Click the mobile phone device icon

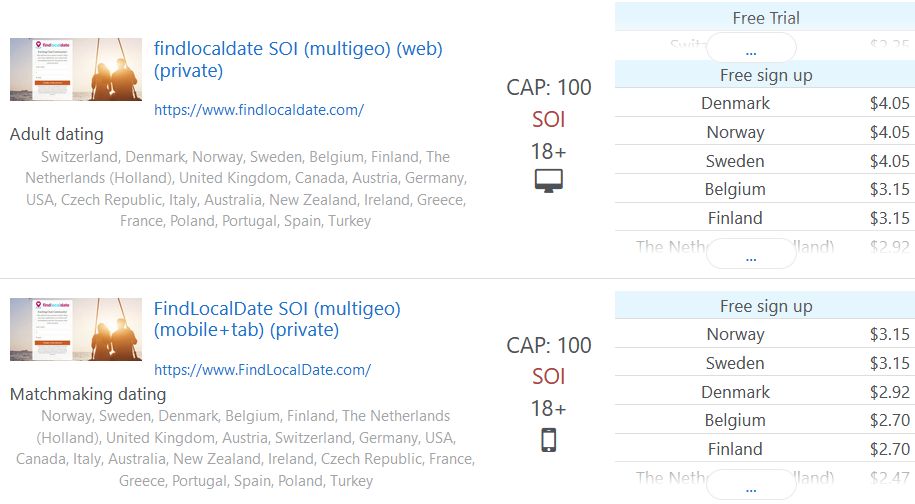549,440
